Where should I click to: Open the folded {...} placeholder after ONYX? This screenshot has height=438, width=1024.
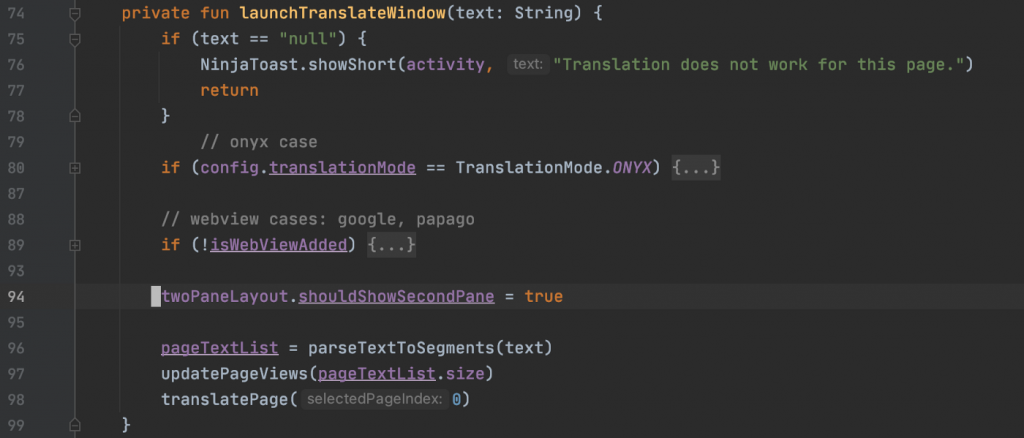click(x=696, y=168)
